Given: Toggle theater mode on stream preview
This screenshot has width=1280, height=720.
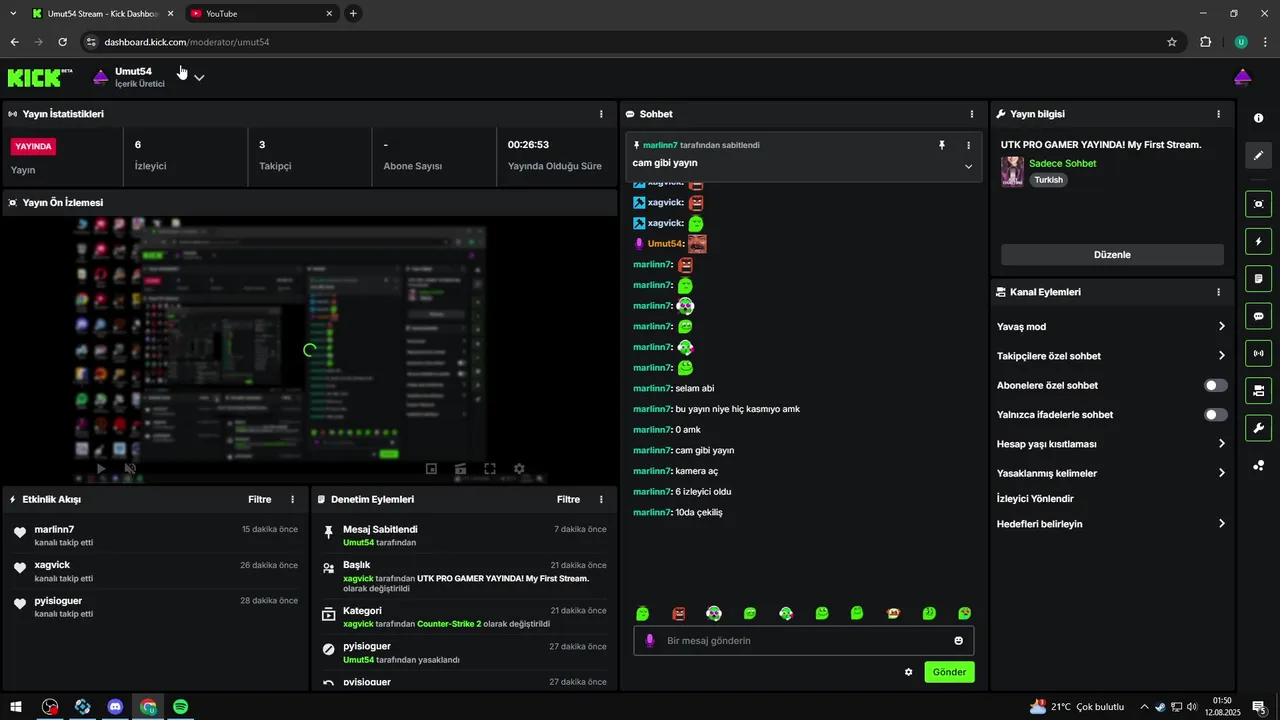Looking at the screenshot, I should (x=460, y=468).
